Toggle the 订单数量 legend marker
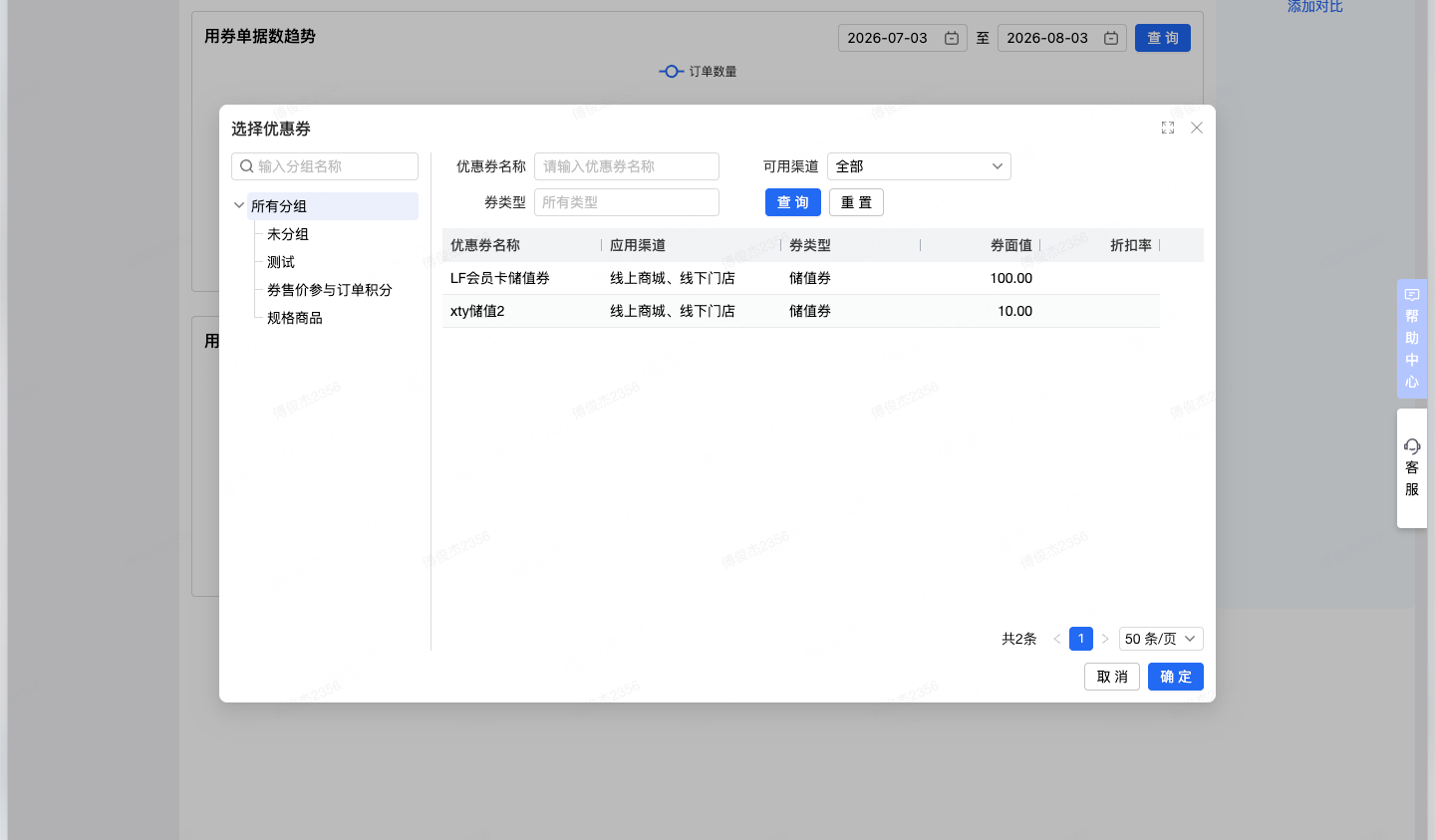Image resolution: width=1435 pixels, height=840 pixels. point(672,71)
